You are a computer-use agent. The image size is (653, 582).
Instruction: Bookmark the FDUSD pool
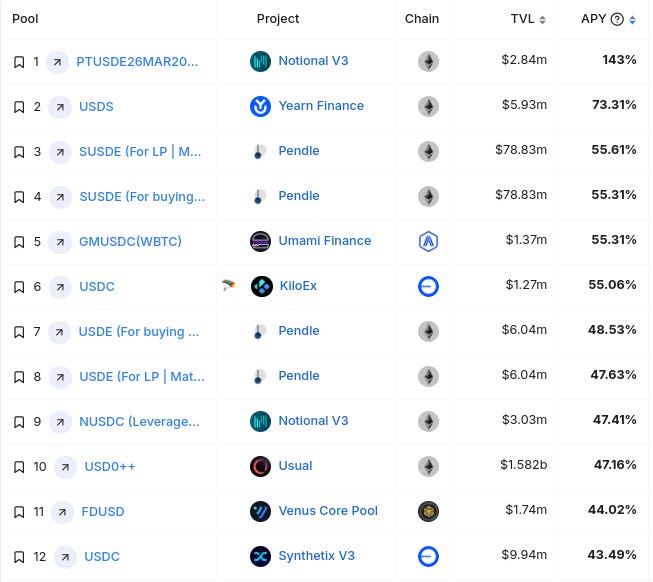point(19,512)
